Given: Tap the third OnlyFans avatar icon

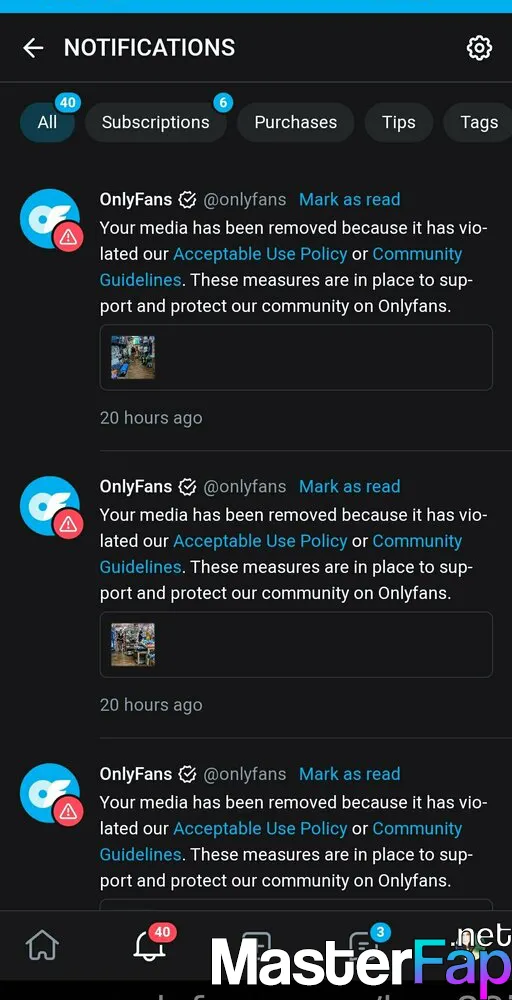Looking at the screenshot, I should tap(50, 794).
